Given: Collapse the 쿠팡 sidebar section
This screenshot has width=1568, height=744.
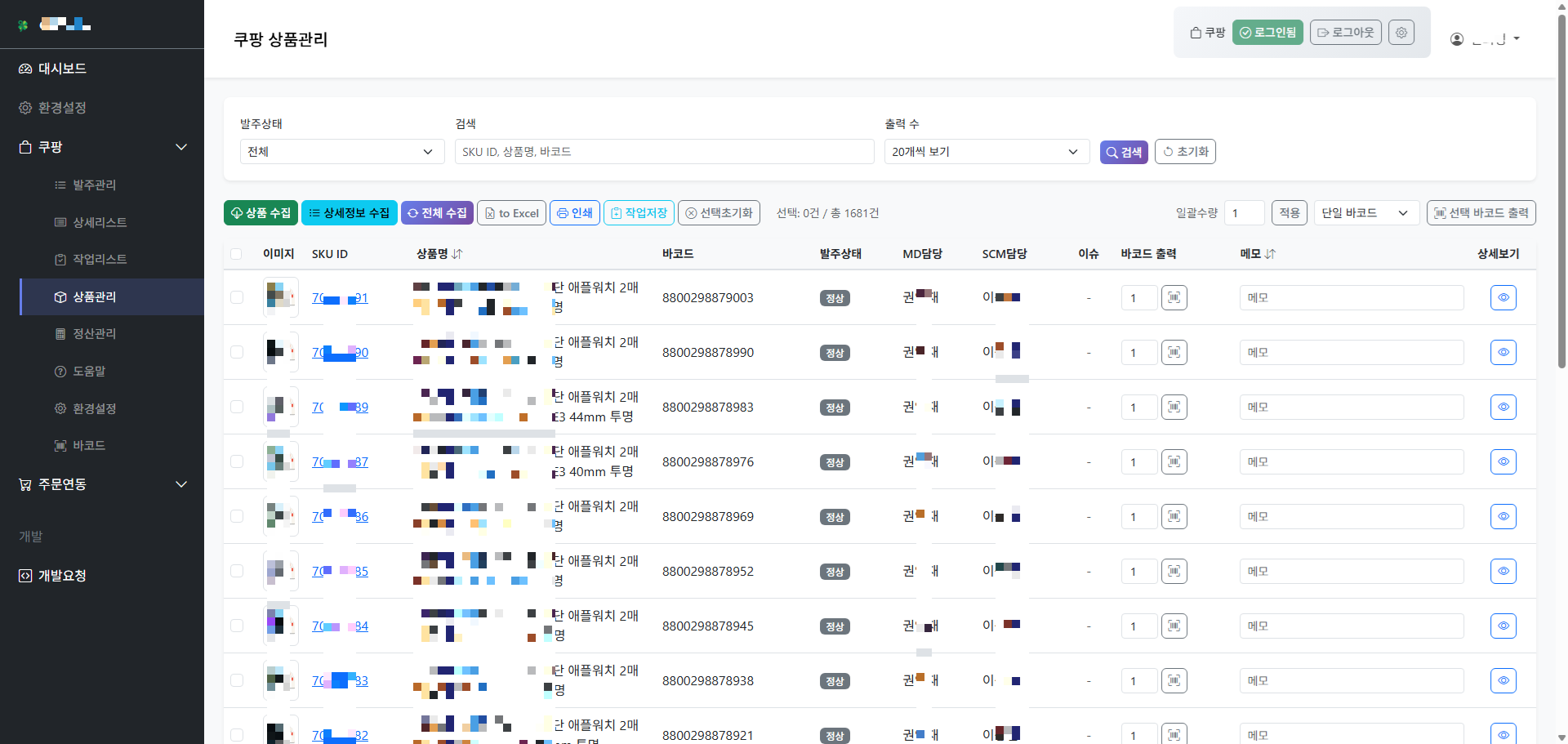Looking at the screenshot, I should click(x=181, y=147).
